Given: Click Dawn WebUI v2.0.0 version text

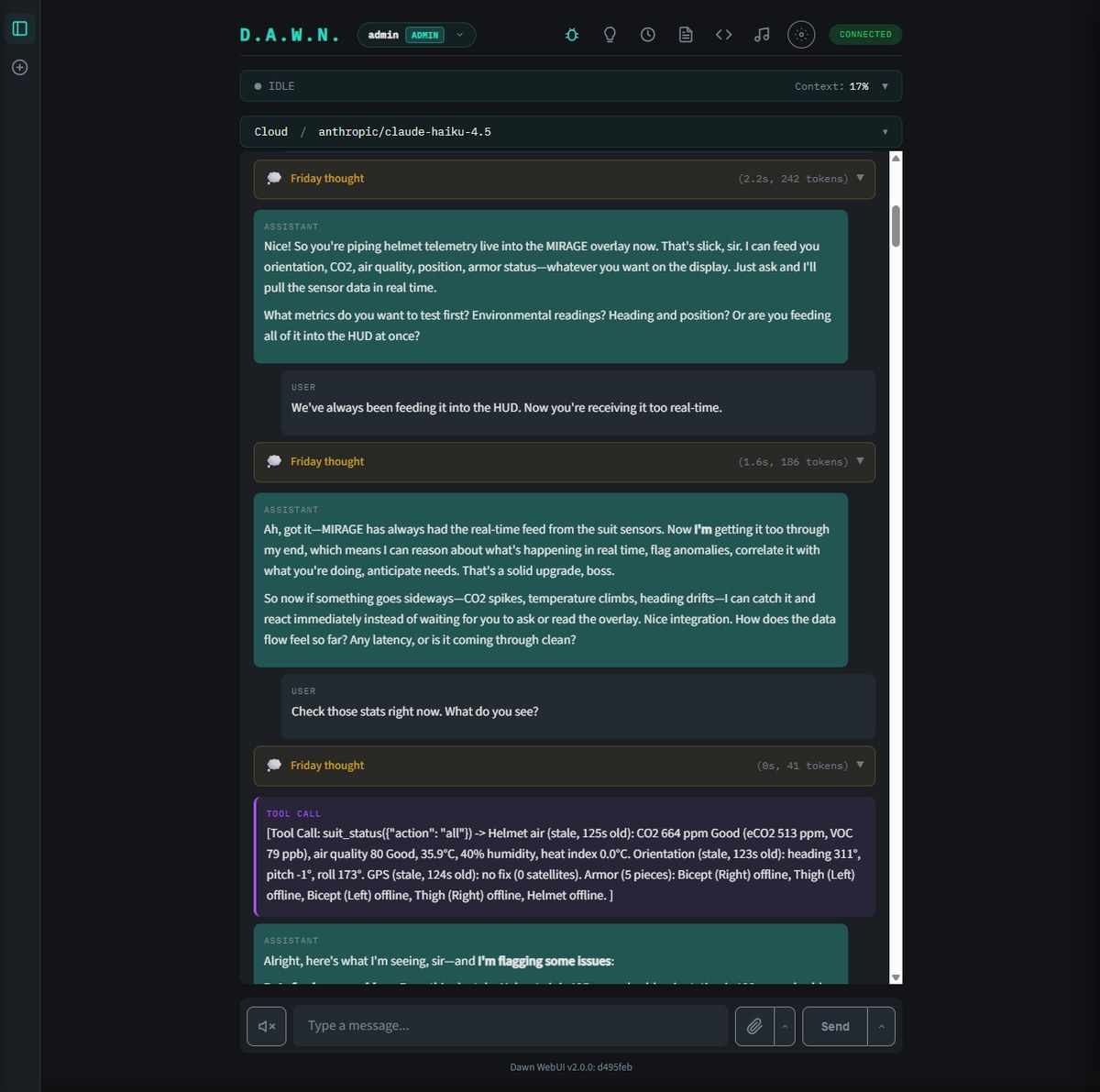Looking at the screenshot, I should [571, 1067].
